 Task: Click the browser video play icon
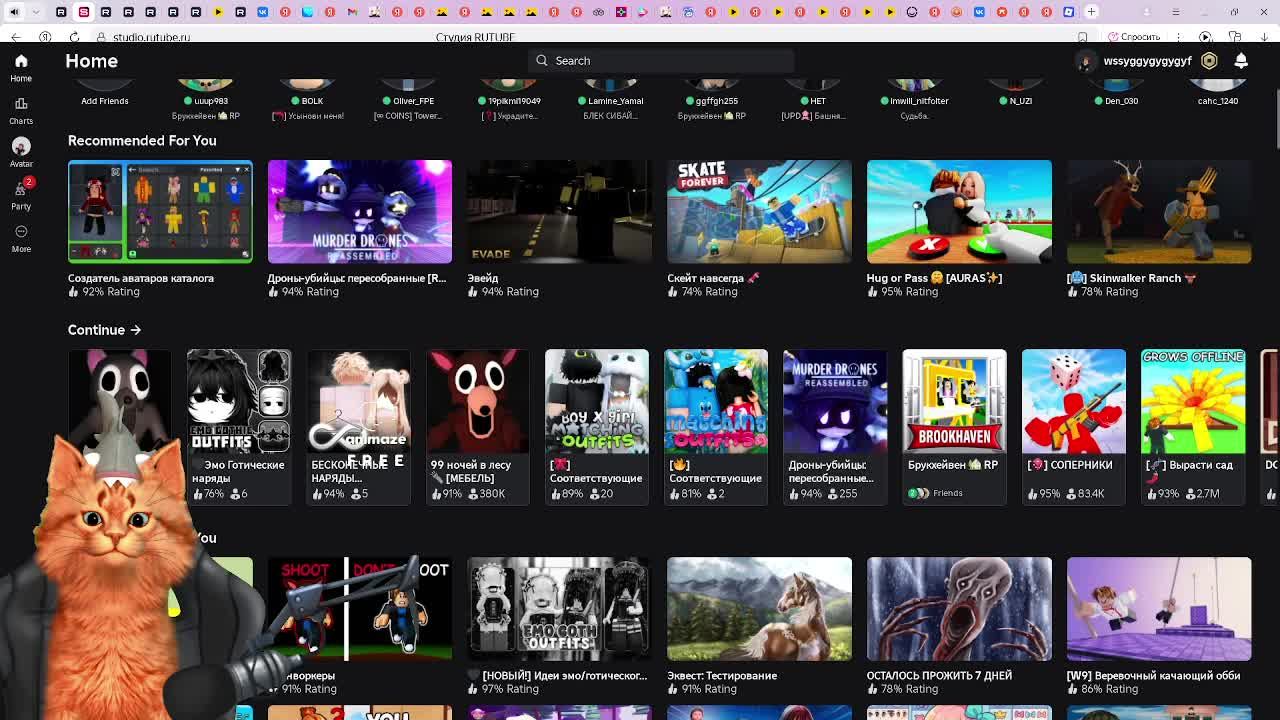pos(1205,37)
